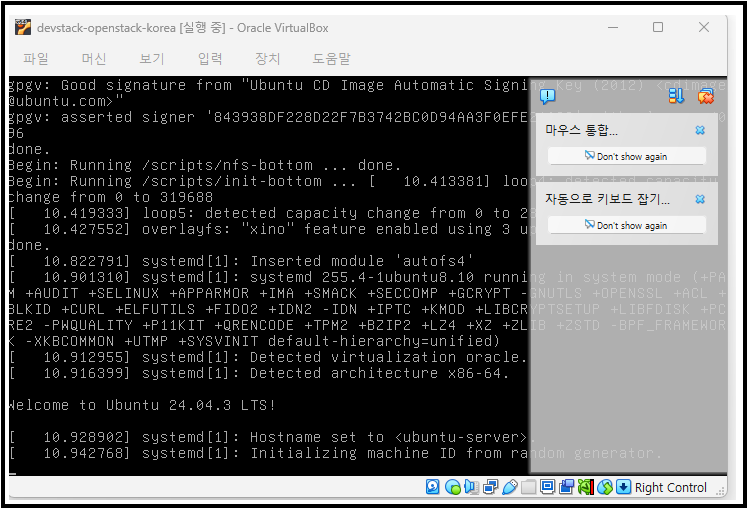Click the USB devices status icon
The image size is (747, 509).
click(509, 487)
